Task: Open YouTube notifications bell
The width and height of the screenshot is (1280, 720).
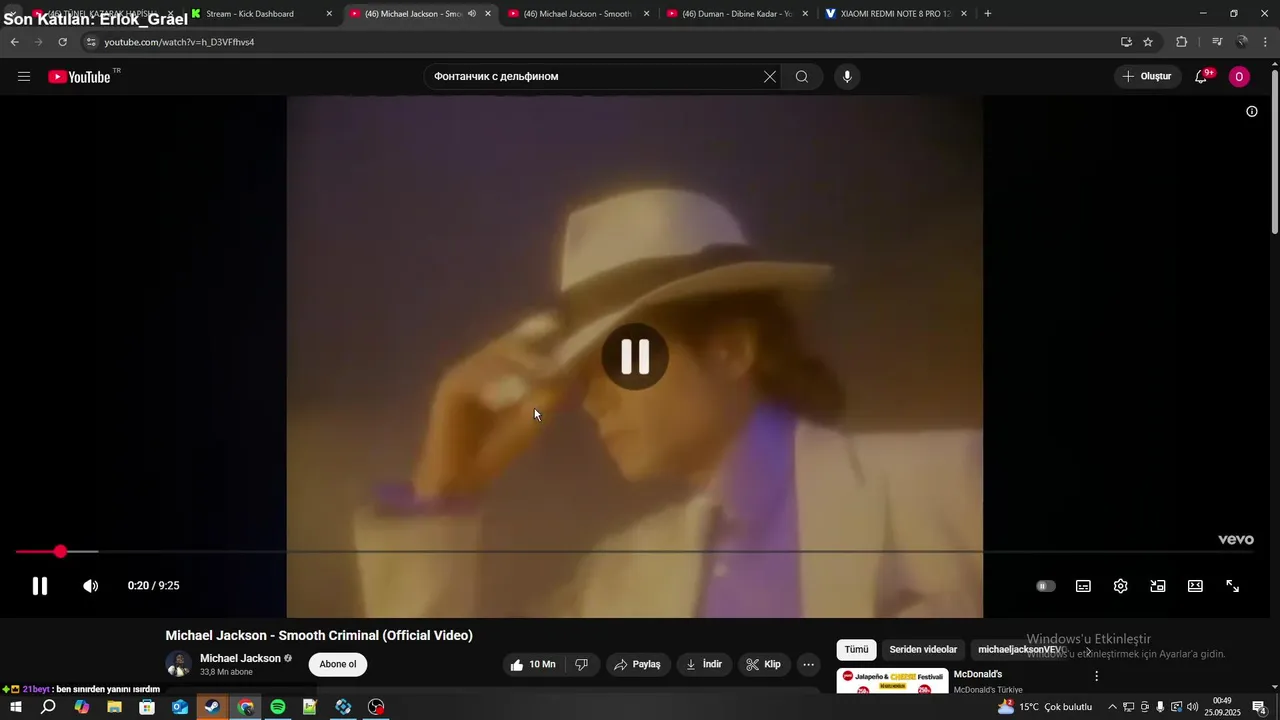Action: point(1202,77)
